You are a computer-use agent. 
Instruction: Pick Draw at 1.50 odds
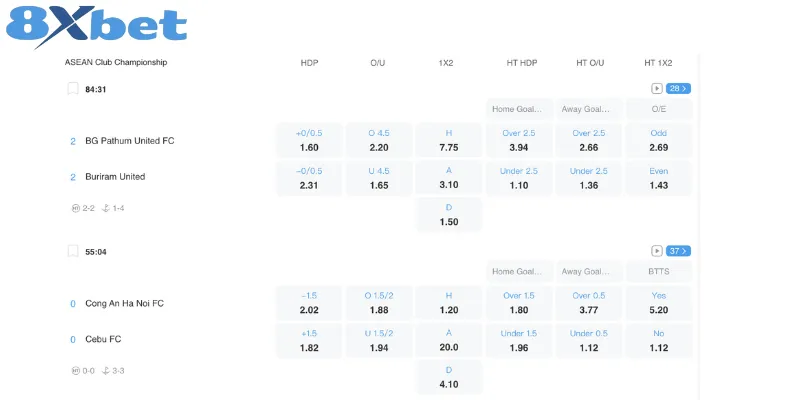(448, 215)
